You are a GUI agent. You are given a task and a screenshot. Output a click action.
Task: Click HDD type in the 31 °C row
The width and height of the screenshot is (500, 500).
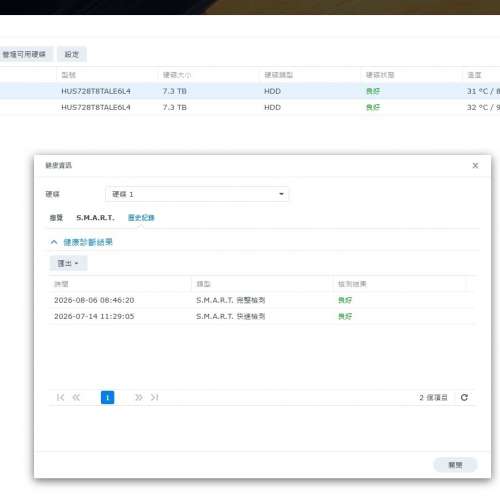click(x=272, y=91)
